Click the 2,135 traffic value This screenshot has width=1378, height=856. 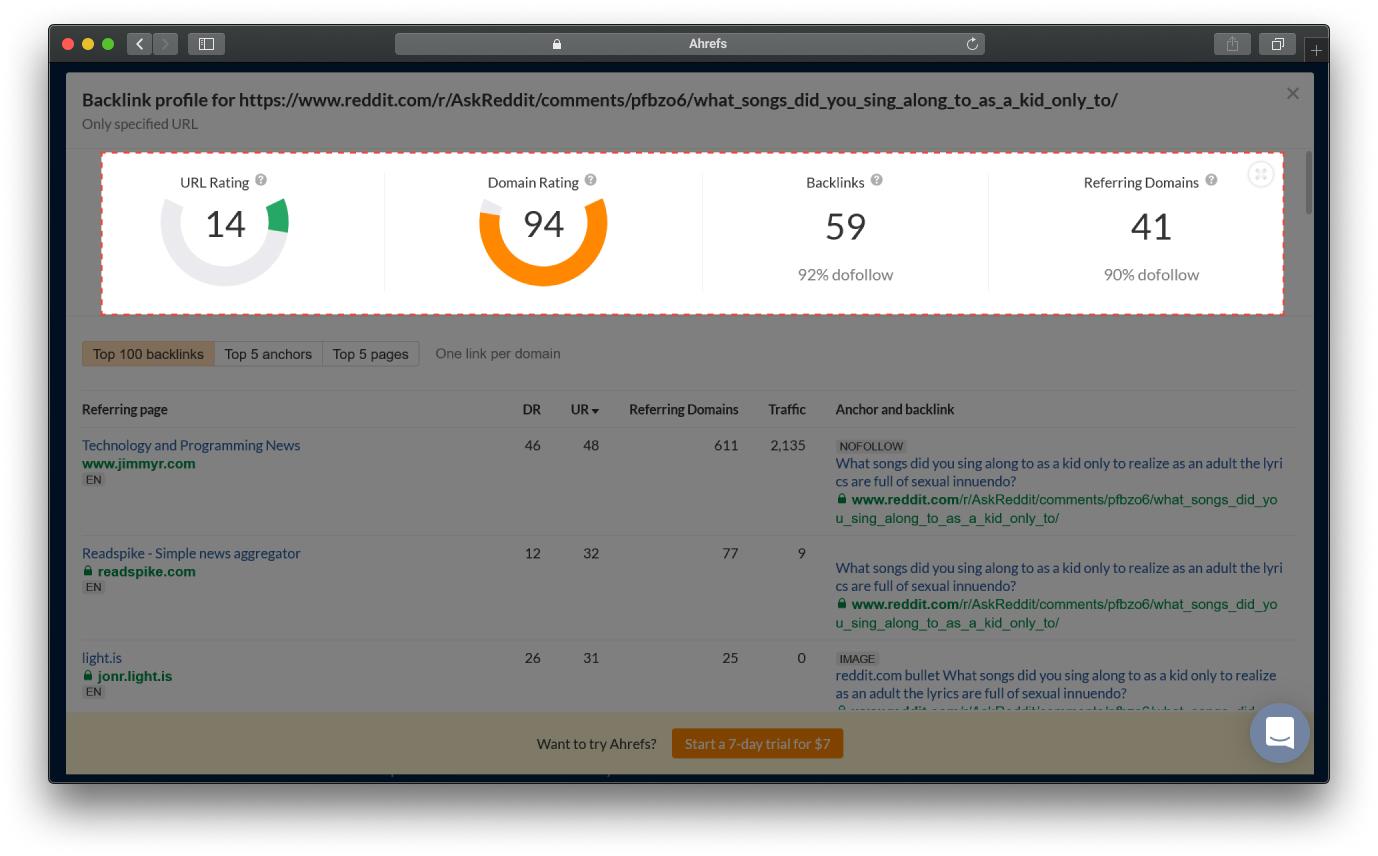click(x=788, y=445)
